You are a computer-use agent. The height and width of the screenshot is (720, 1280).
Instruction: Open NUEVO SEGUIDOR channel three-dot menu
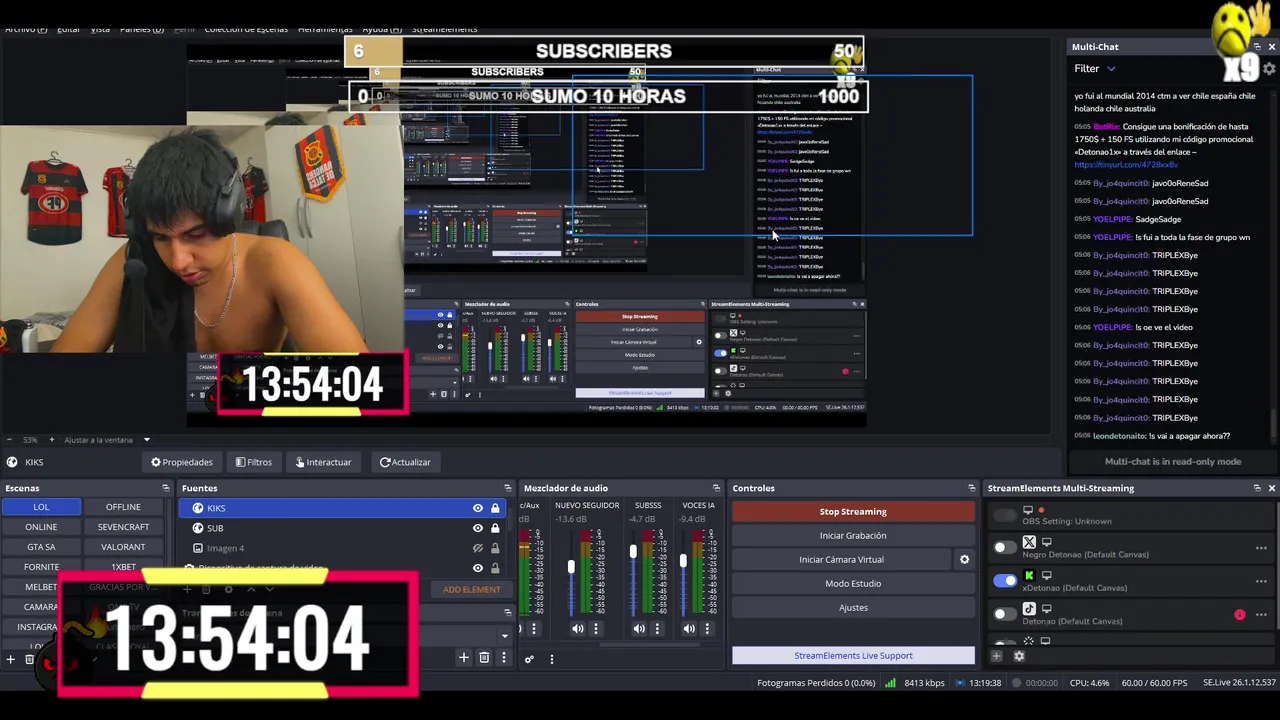click(596, 629)
